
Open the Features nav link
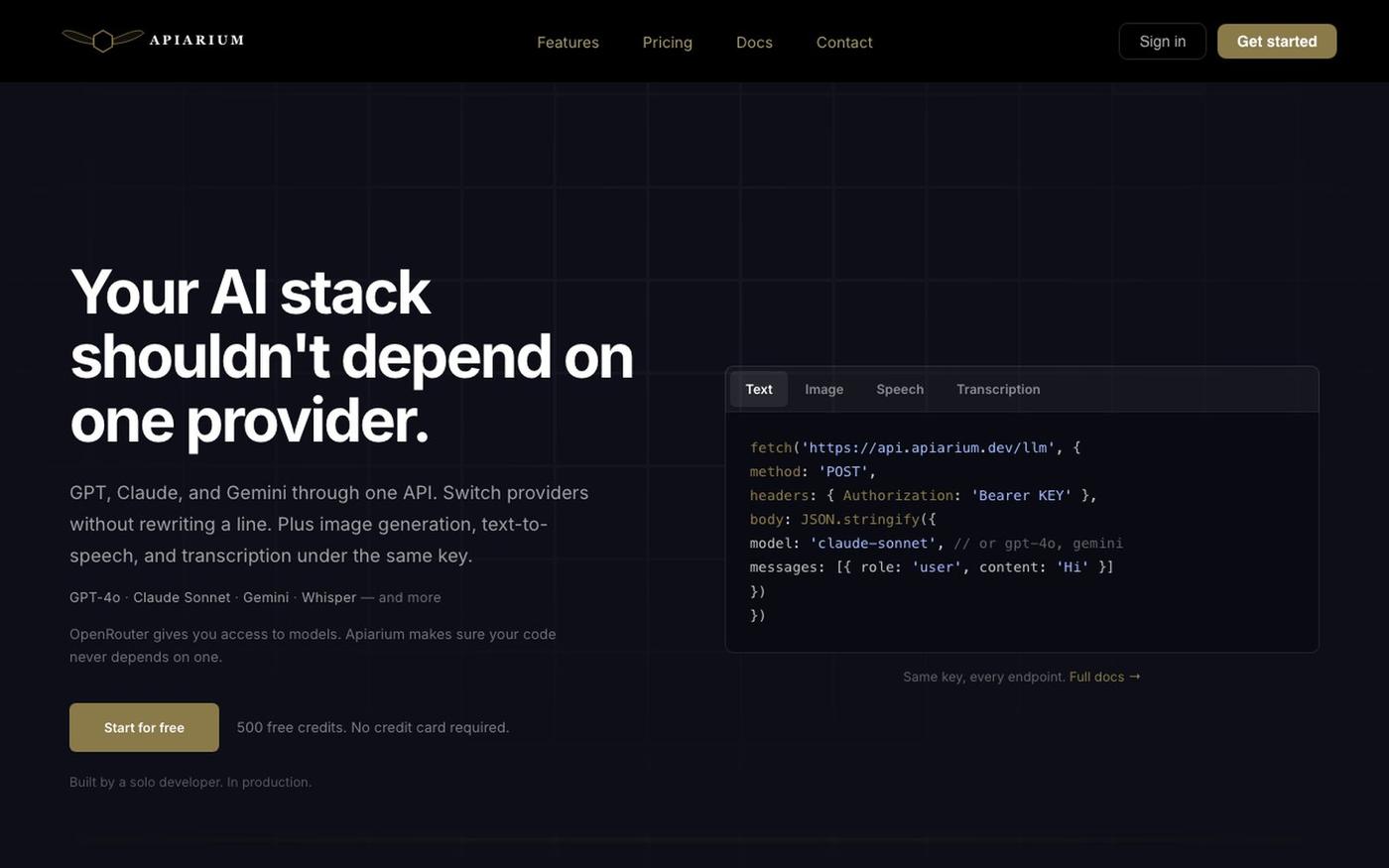[x=568, y=42]
